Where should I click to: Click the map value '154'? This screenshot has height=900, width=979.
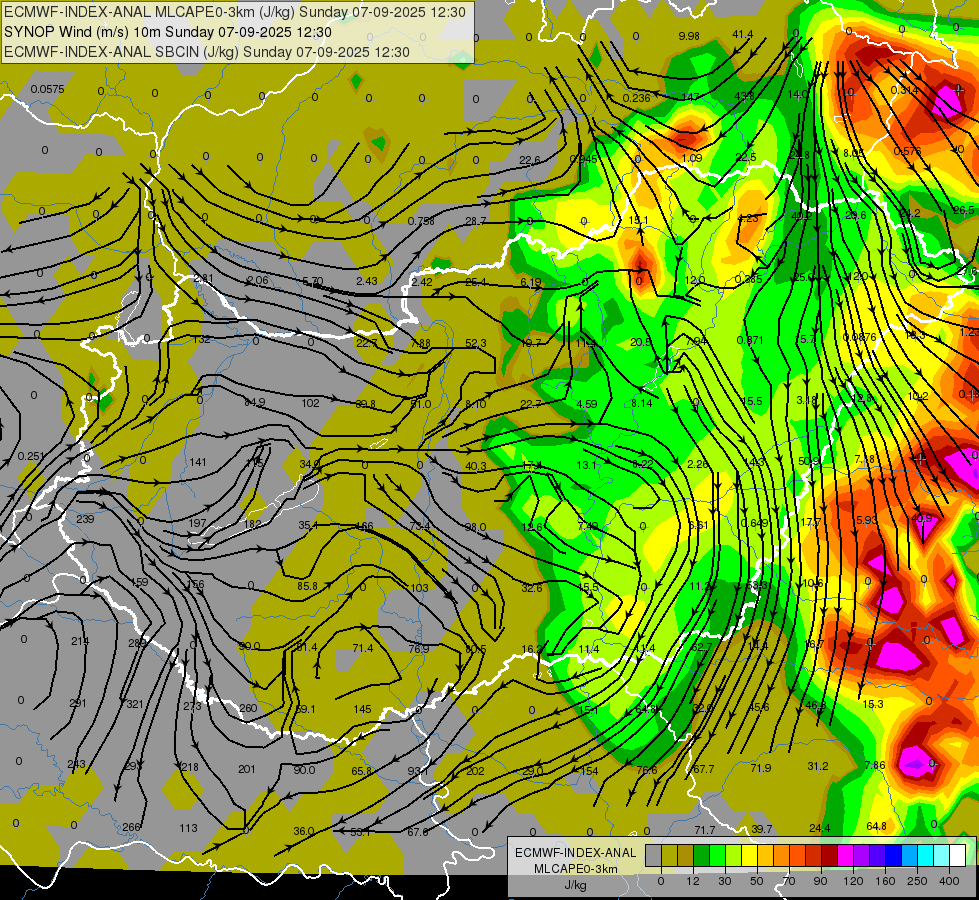click(589, 771)
